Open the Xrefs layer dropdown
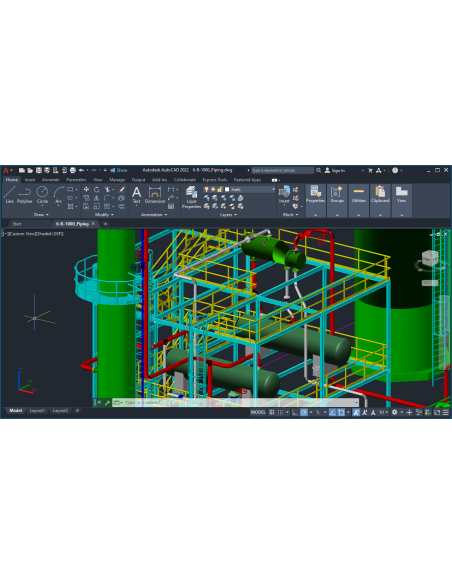 (273, 189)
